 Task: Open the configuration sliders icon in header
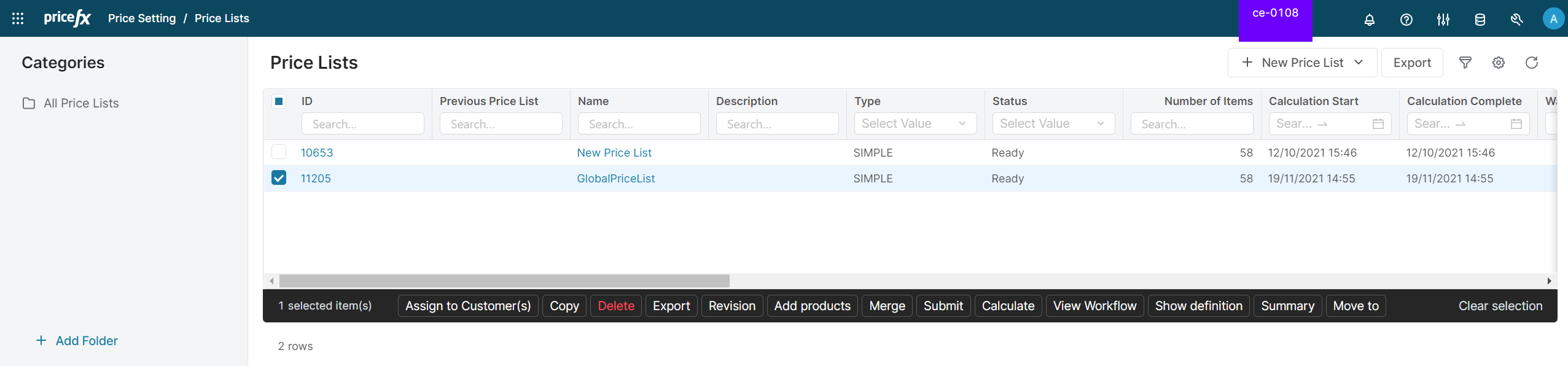pos(1443,20)
